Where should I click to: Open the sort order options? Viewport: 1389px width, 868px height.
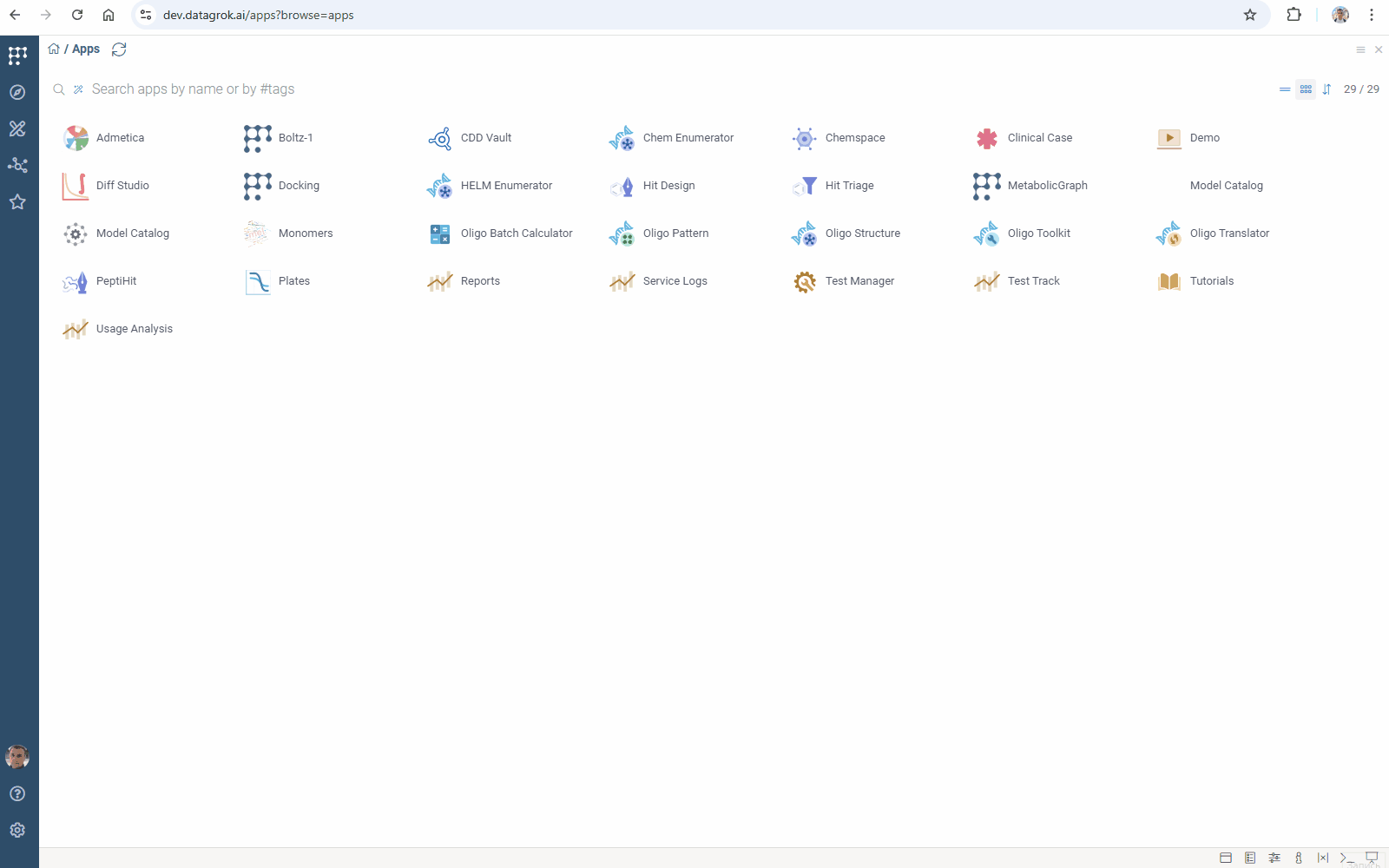tap(1326, 89)
